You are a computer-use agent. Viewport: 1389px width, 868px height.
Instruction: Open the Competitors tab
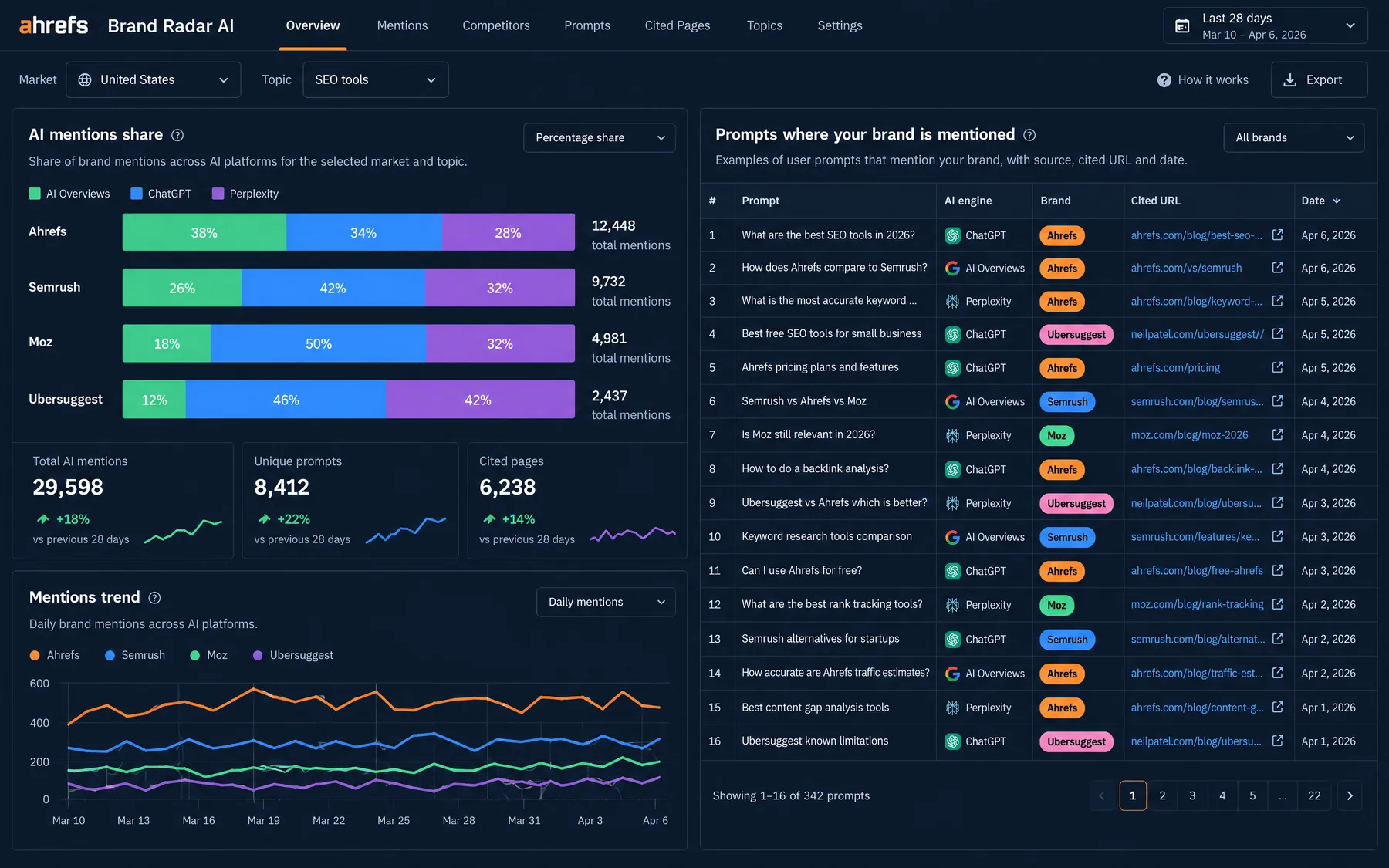point(496,25)
